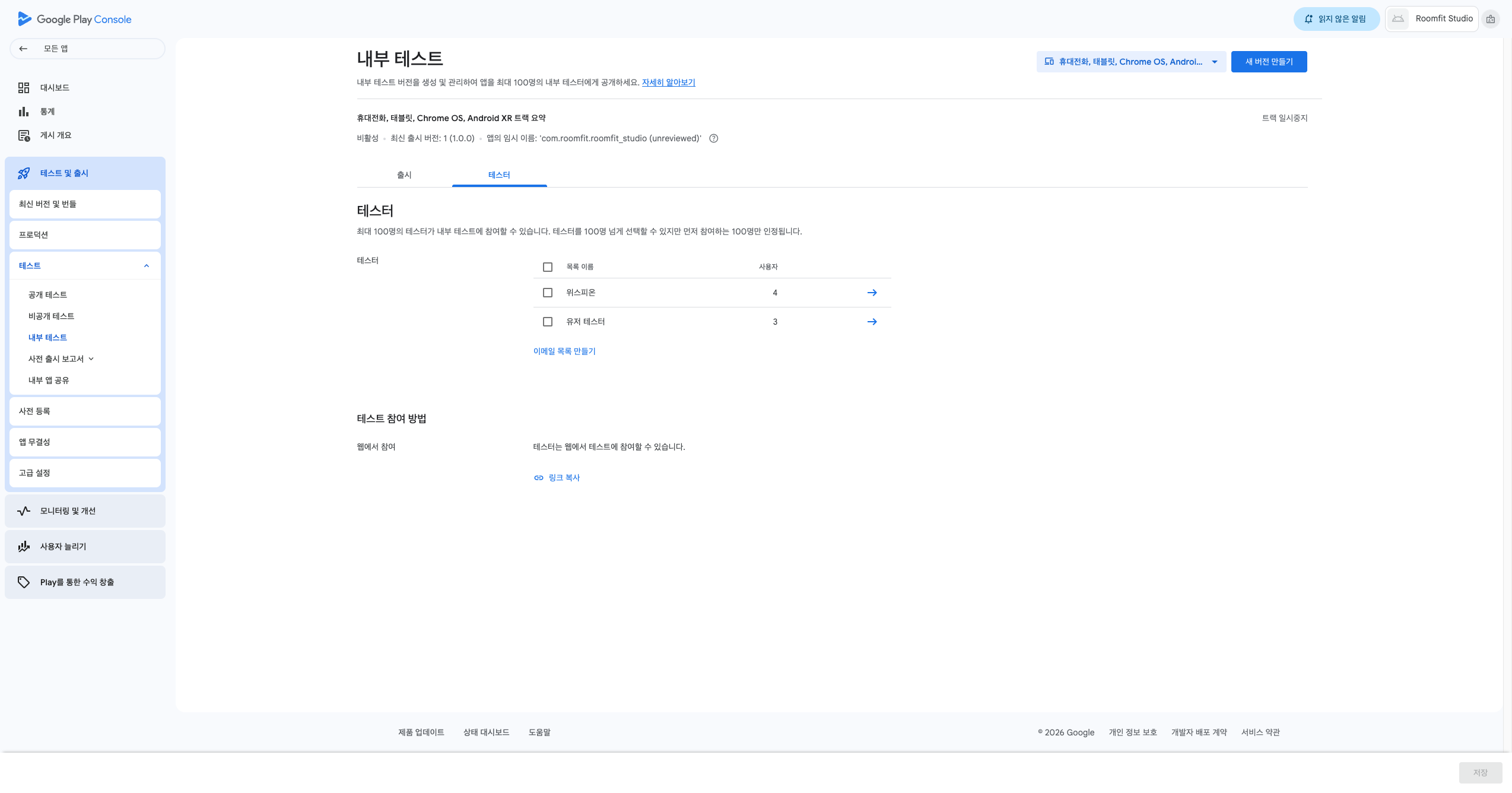
Task: Click the 새 버전 만들기 button
Action: point(1269,62)
